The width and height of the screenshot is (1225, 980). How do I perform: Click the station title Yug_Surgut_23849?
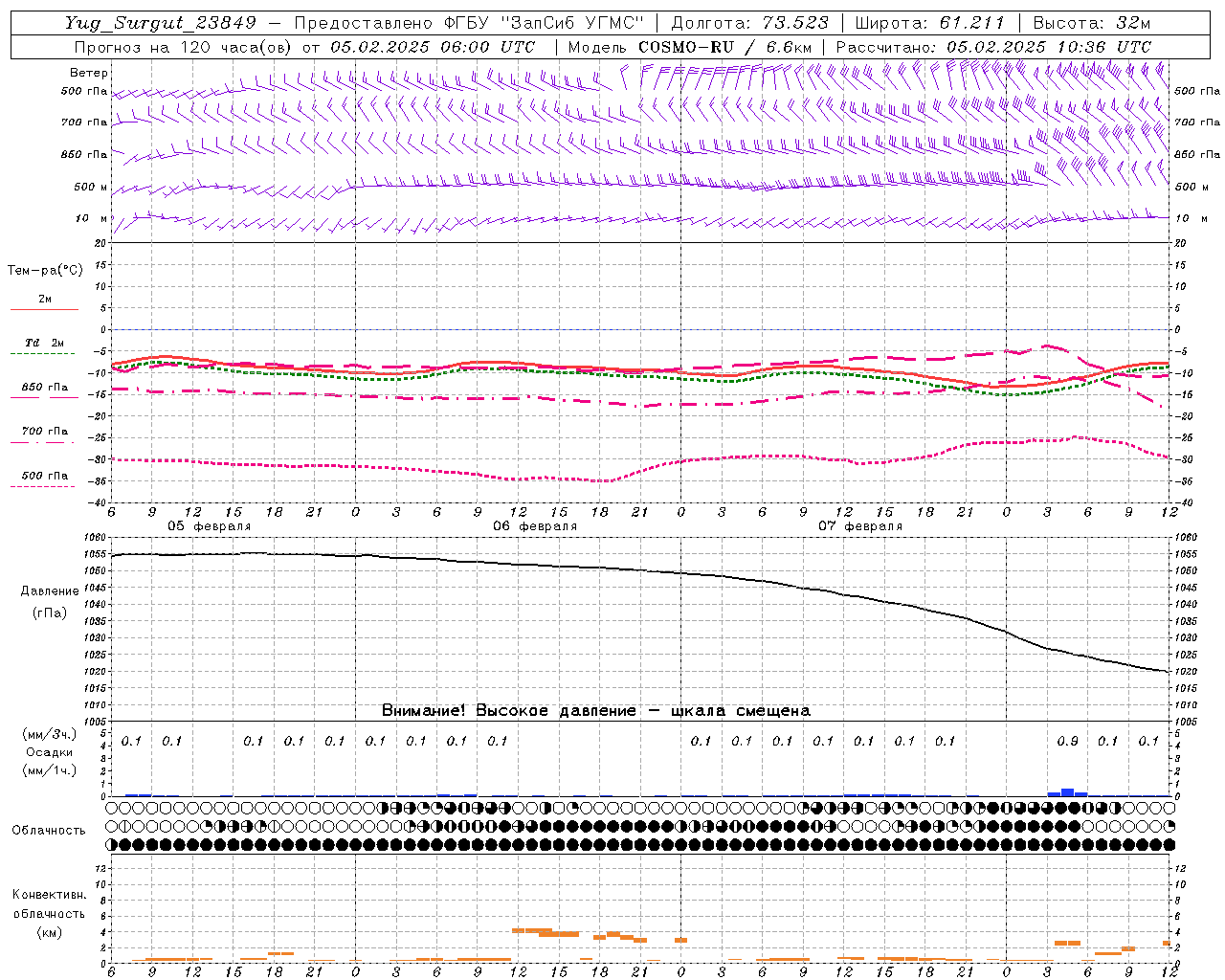point(161,23)
